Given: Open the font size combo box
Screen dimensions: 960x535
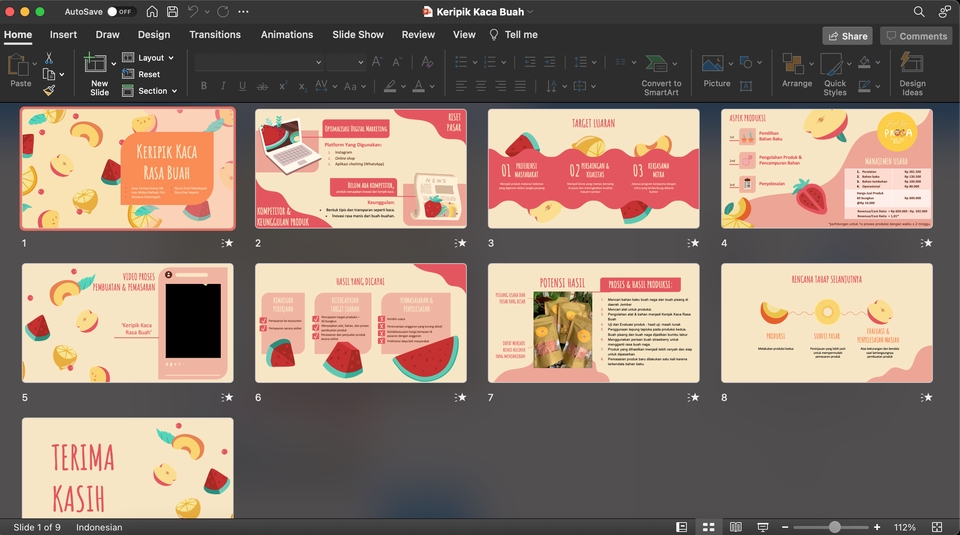Looking at the screenshot, I should point(346,62).
